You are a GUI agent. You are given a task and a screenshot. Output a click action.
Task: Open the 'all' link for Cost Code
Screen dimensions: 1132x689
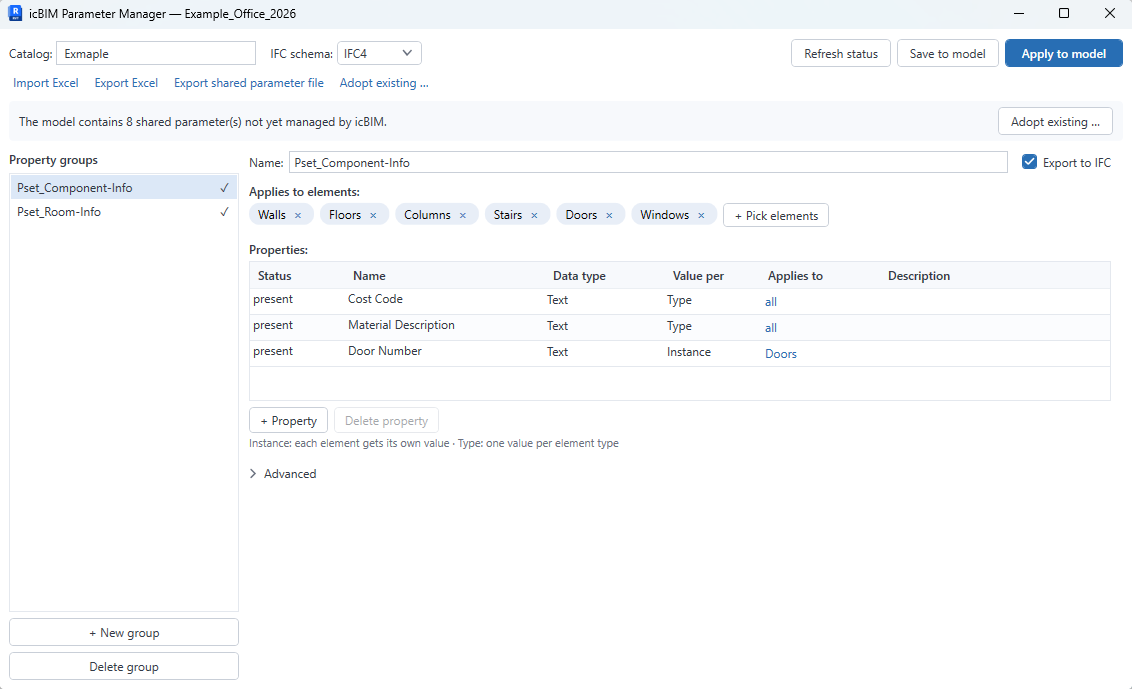click(771, 302)
